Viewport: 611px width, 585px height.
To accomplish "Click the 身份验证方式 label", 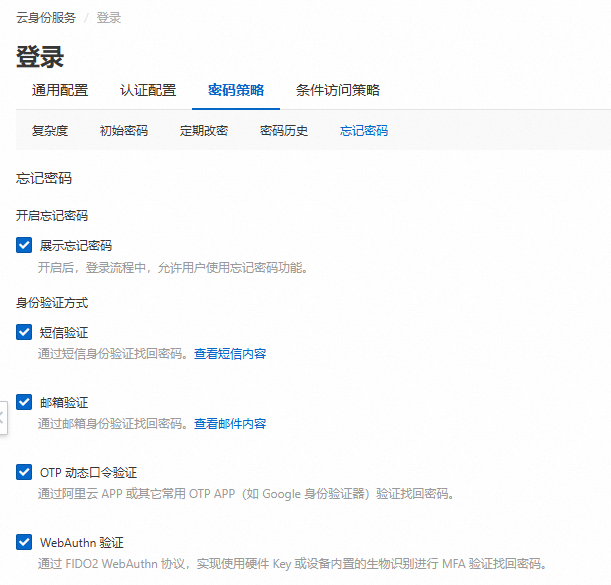I will point(52,303).
